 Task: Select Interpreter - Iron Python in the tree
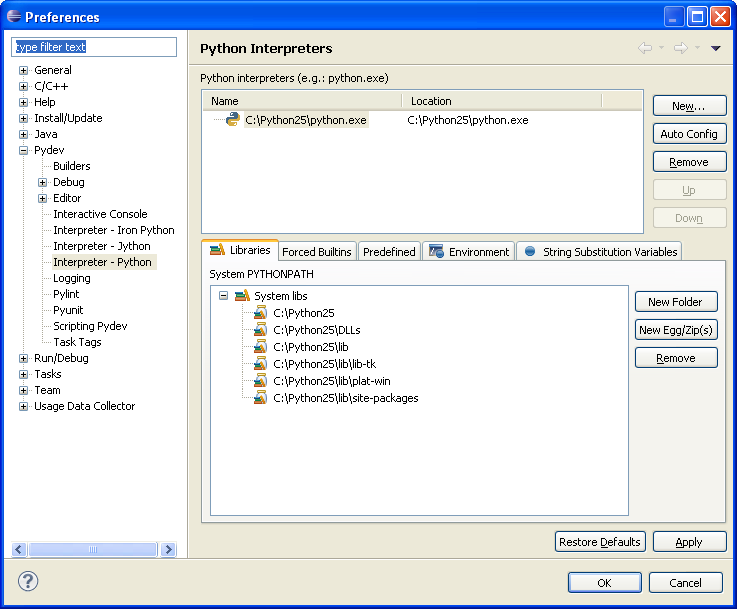coord(114,230)
